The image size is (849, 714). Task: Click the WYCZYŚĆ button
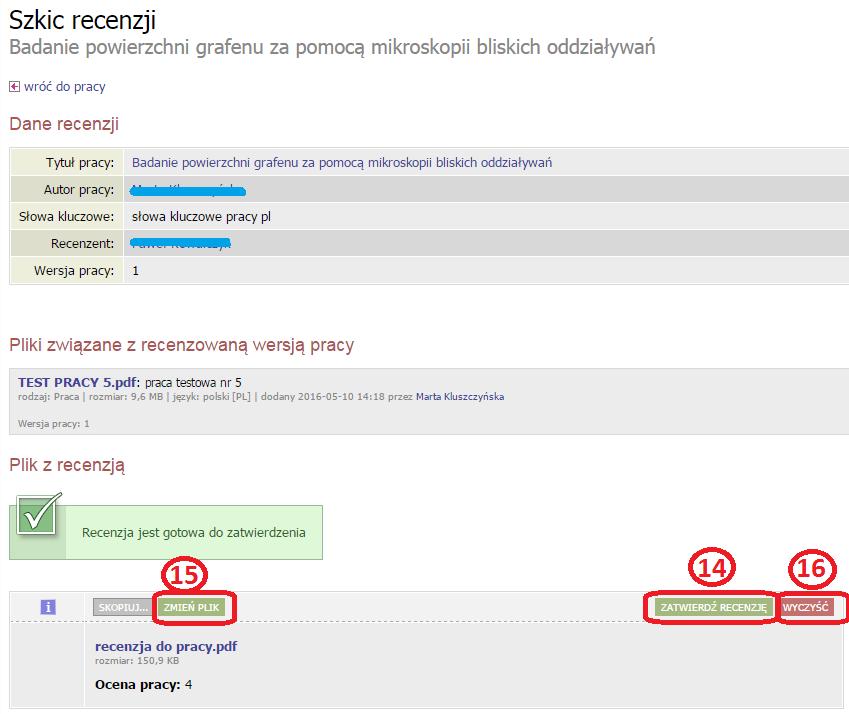805,607
